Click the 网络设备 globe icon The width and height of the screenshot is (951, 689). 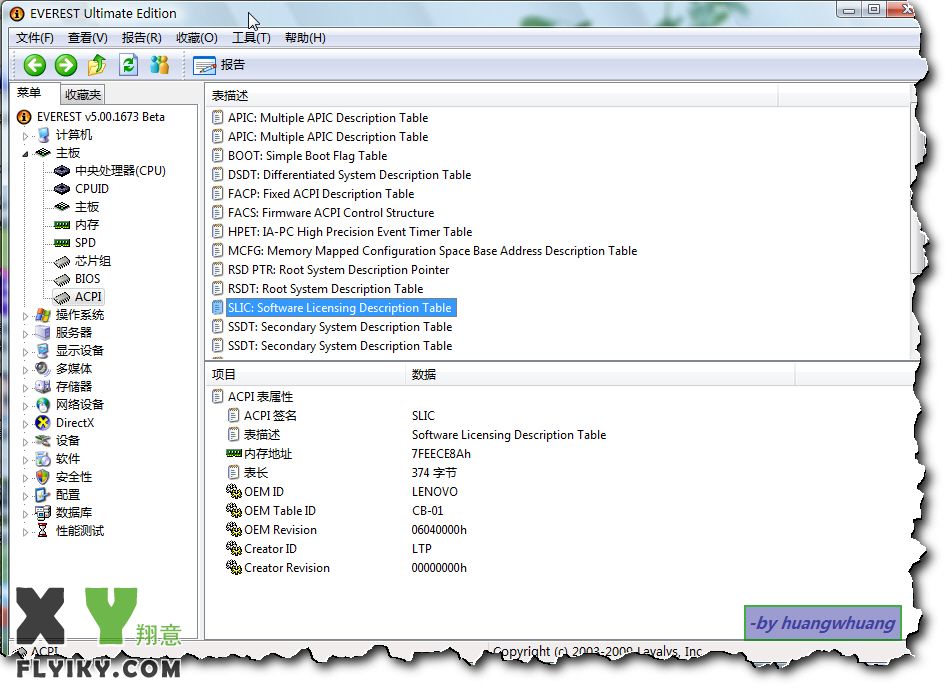click(x=42, y=405)
